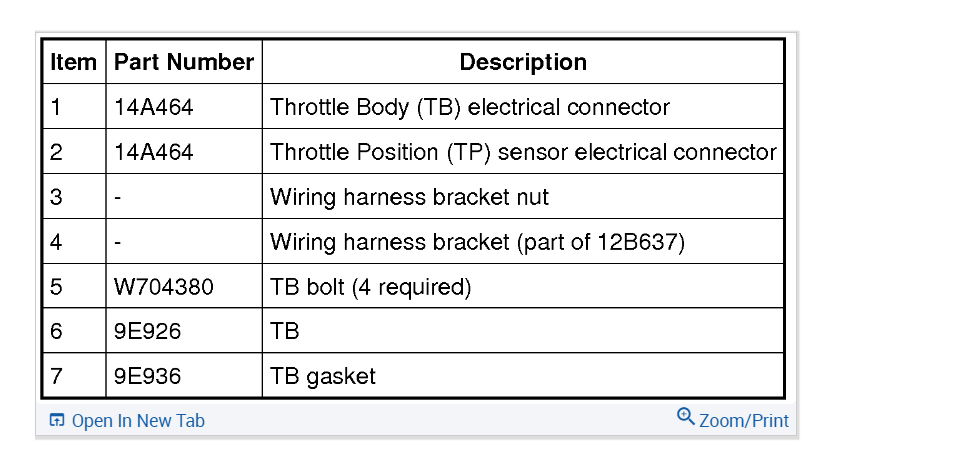
Task: Click the TB bolt (4 required) cell
Action: [370, 287]
